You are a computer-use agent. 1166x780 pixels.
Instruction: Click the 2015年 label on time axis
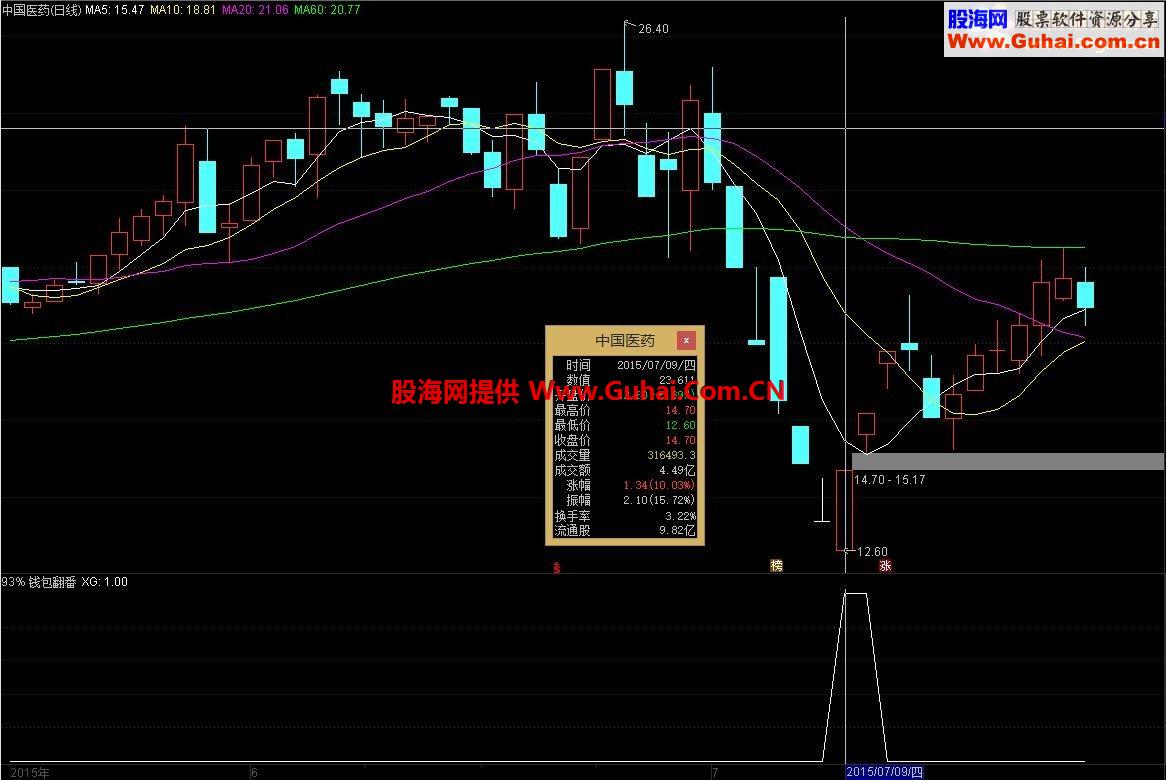pyautogui.click(x=30, y=773)
